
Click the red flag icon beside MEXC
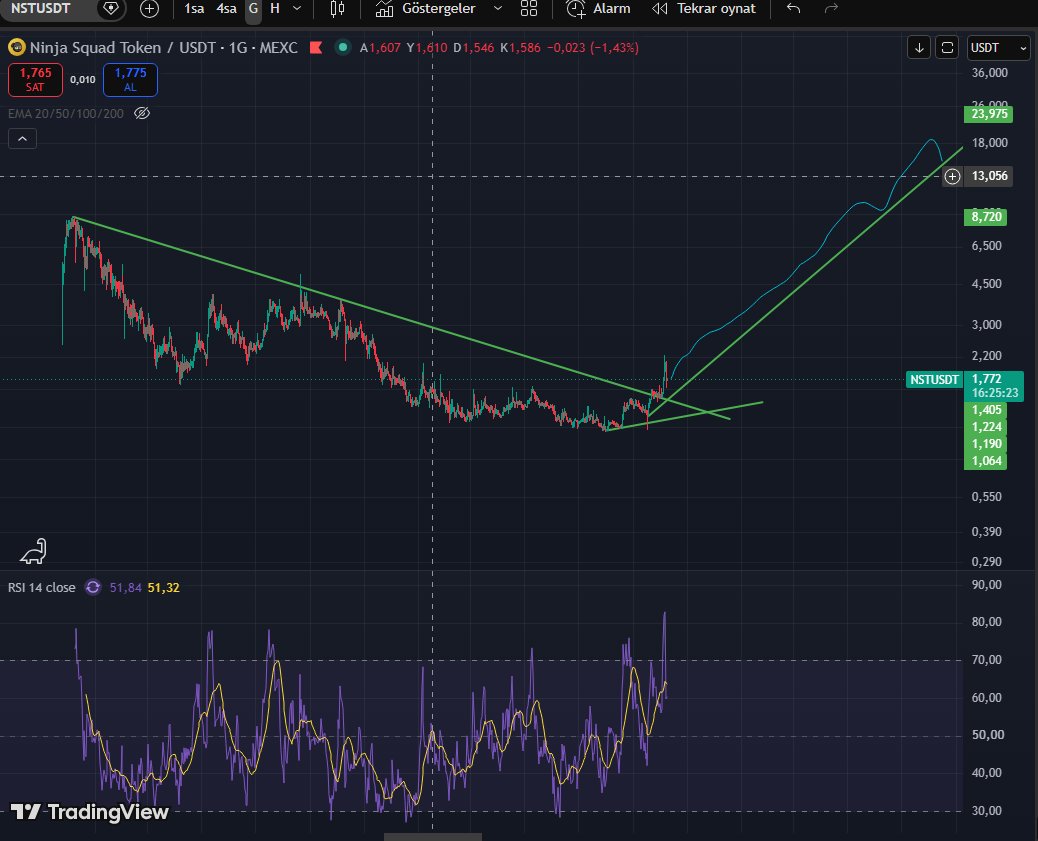(x=316, y=48)
